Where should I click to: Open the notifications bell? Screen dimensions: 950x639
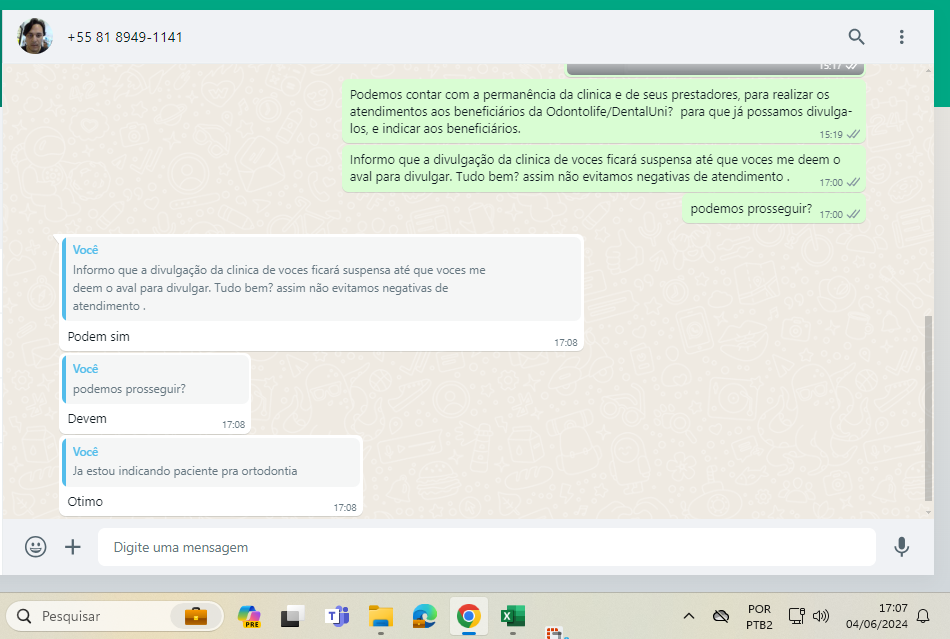pyautogui.click(x=923, y=616)
